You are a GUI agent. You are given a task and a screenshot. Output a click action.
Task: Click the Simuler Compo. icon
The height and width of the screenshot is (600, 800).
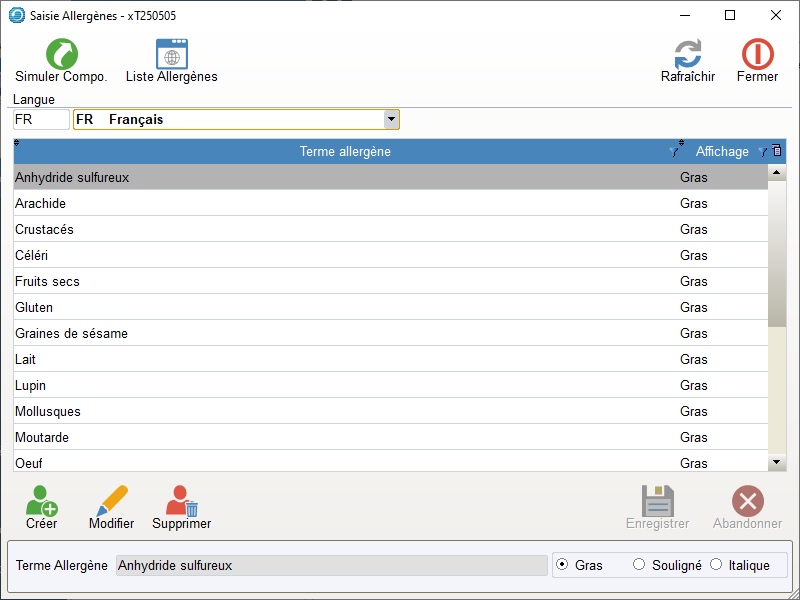click(61, 55)
